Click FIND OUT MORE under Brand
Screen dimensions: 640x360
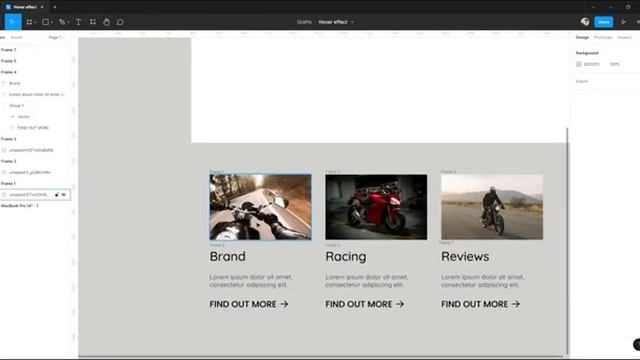tap(243, 304)
